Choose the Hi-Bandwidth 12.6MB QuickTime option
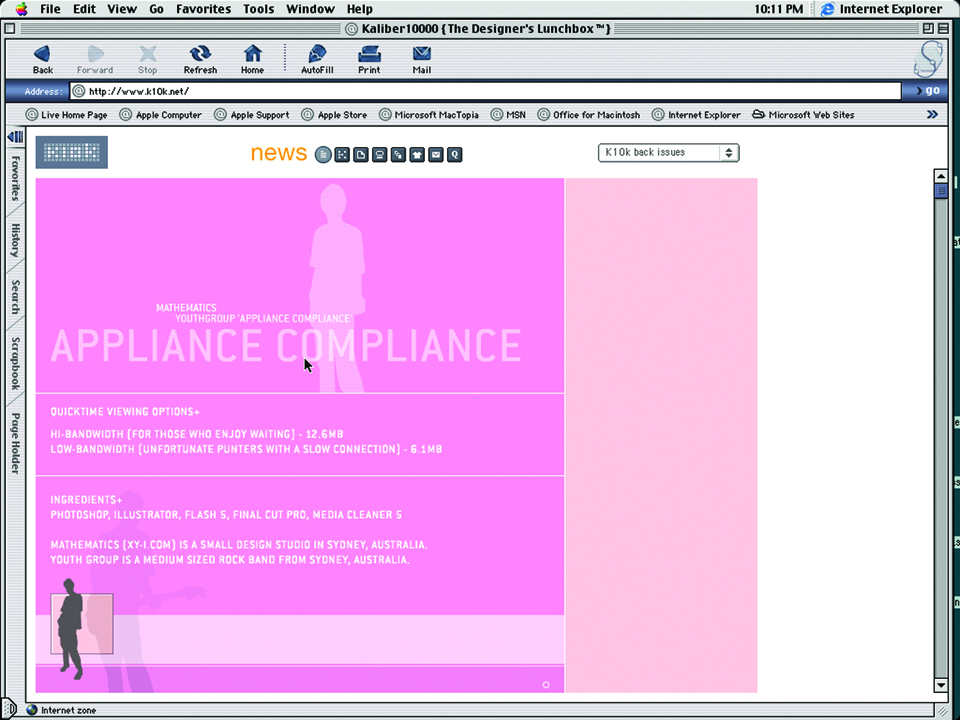This screenshot has height=720, width=960. click(x=197, y=434)
